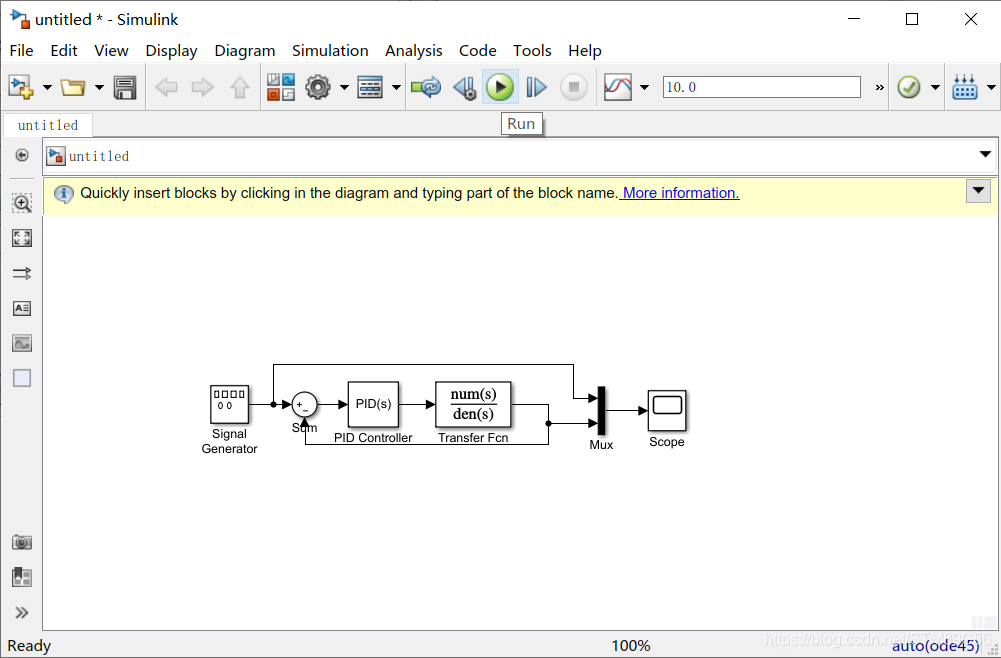
Task: Open the breadcrumb dropdown for untitled model
Action: tap(986, 156)
